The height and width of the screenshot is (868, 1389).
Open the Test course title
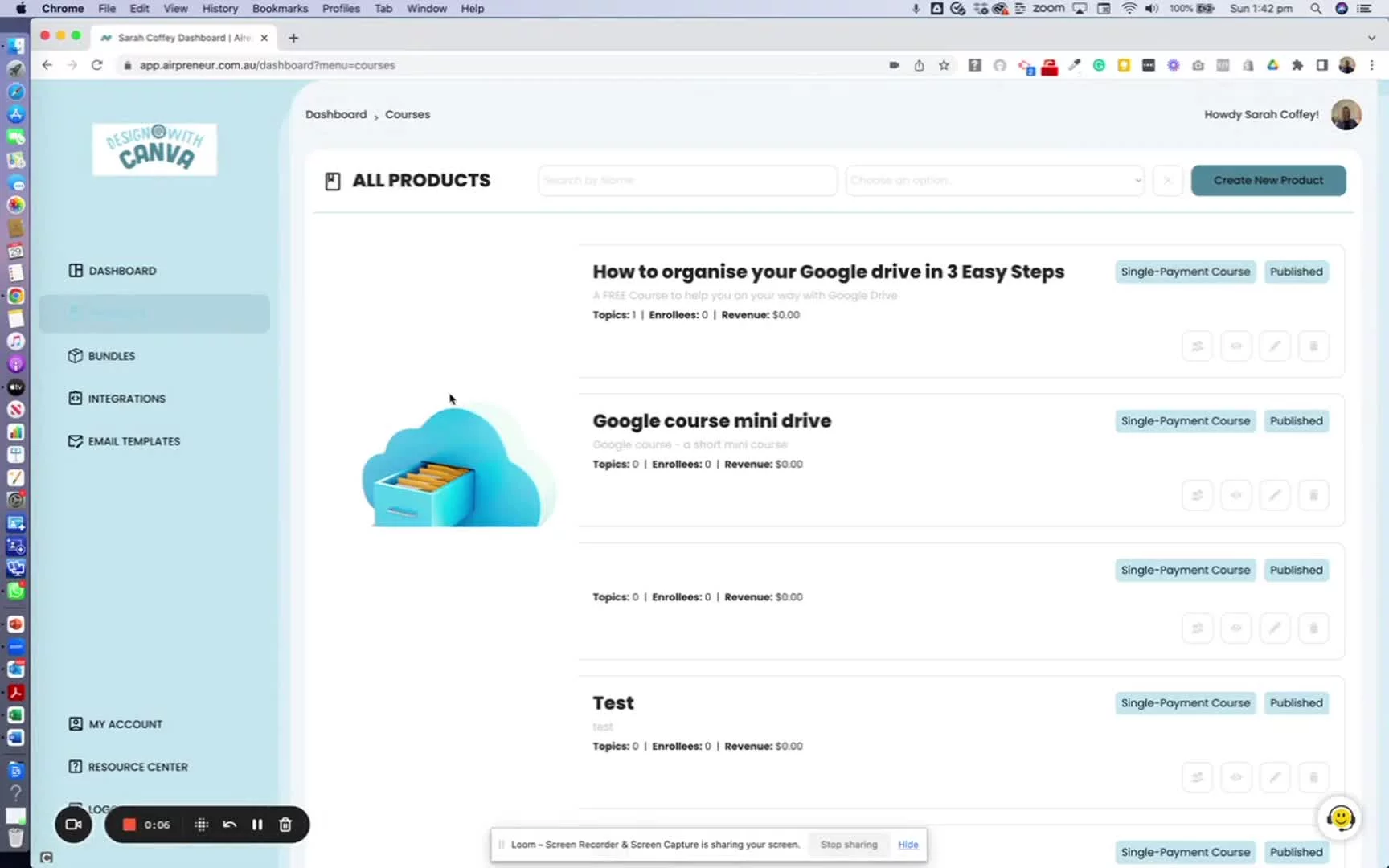pyautogui.click(x=613, y=703)
